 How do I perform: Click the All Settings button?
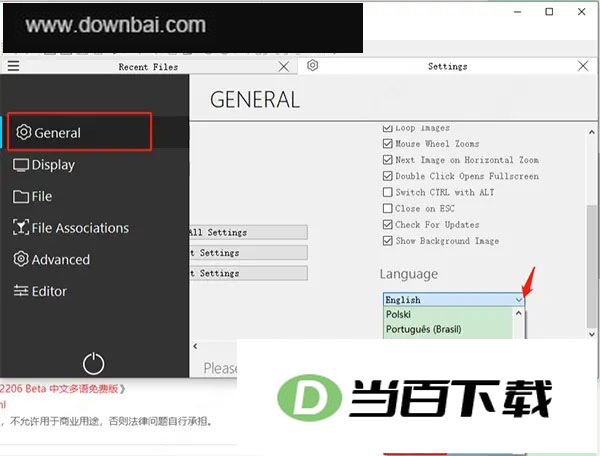(x=248, y=232)
